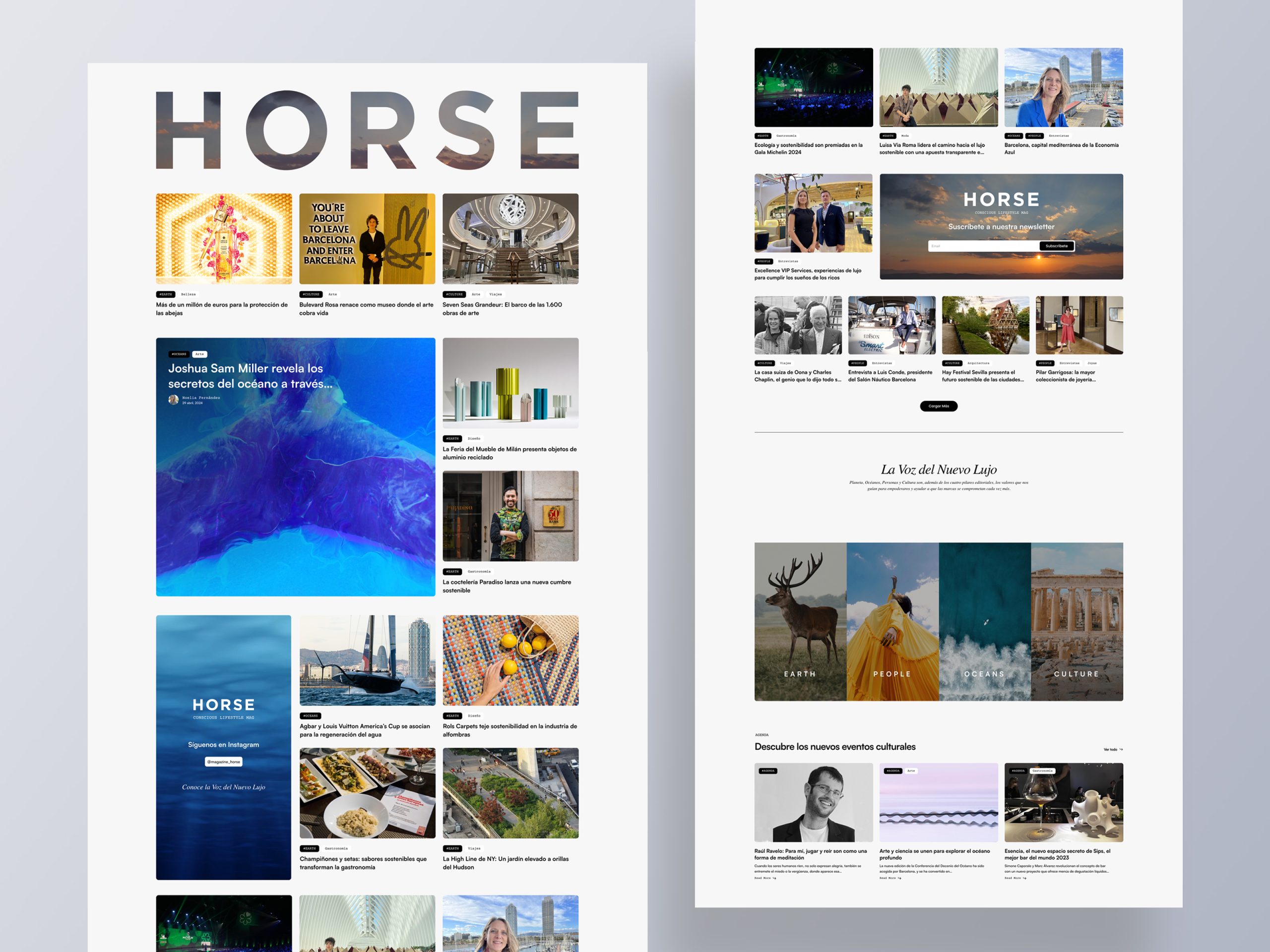The width and height of the screenshot is (1270, 952).
Task: Select the OCEANS category panel
Action: pos(985,621)
